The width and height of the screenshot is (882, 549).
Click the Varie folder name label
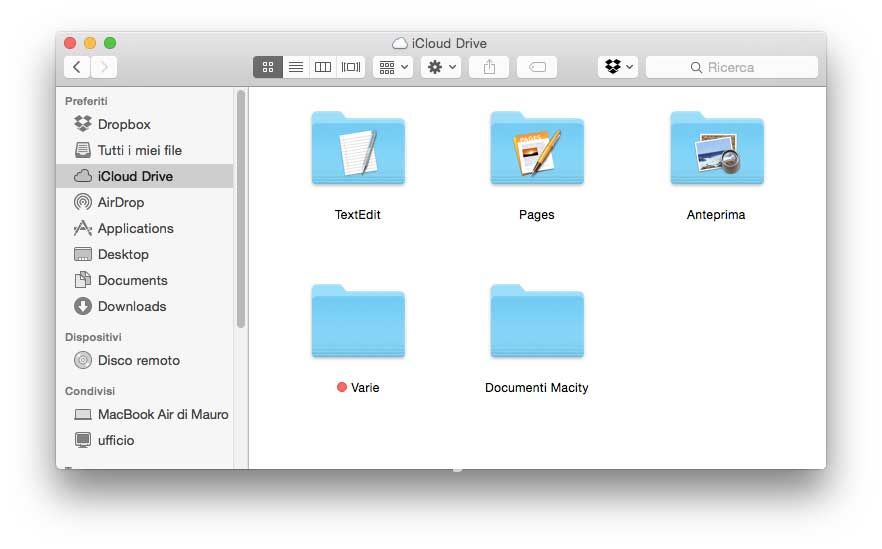(x=365, y=388)
